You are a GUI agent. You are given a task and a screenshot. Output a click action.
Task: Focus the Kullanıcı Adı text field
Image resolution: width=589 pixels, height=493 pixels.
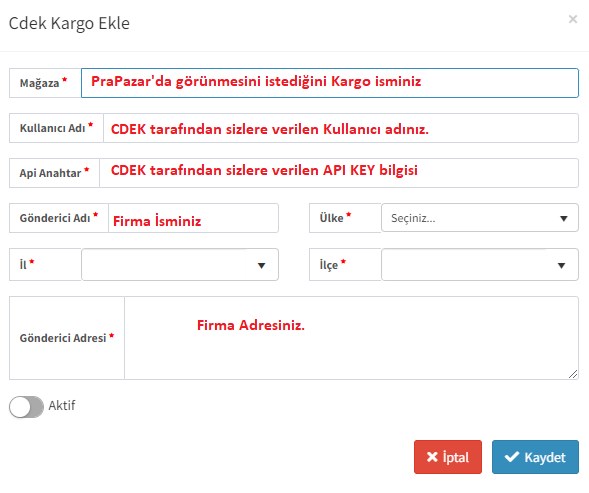[341, 128]
